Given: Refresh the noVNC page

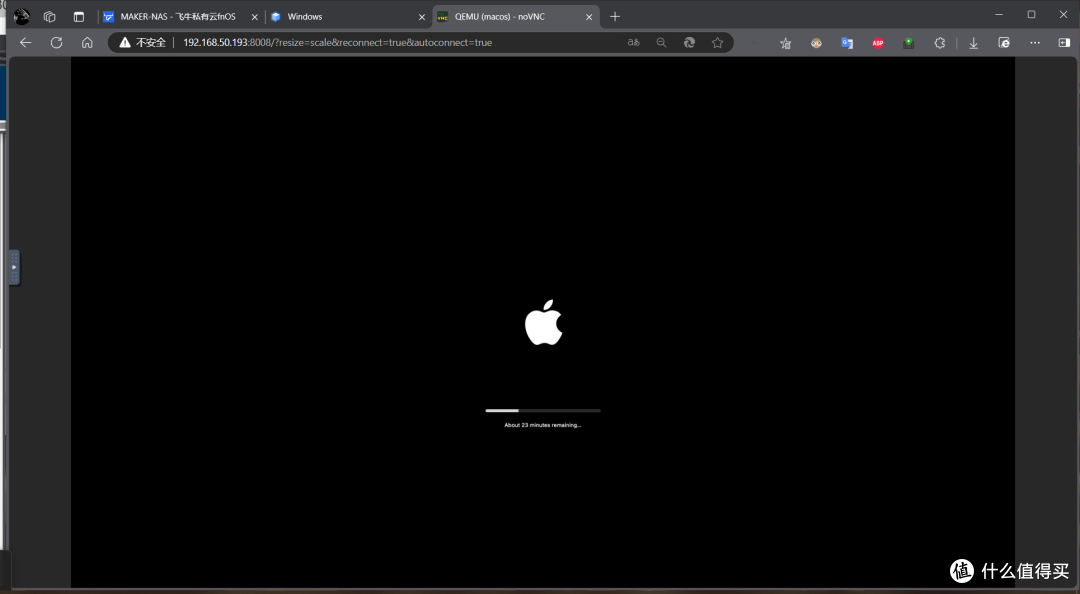Looking at the screenshot, I should pyautogui.click(x=56, y=42).
